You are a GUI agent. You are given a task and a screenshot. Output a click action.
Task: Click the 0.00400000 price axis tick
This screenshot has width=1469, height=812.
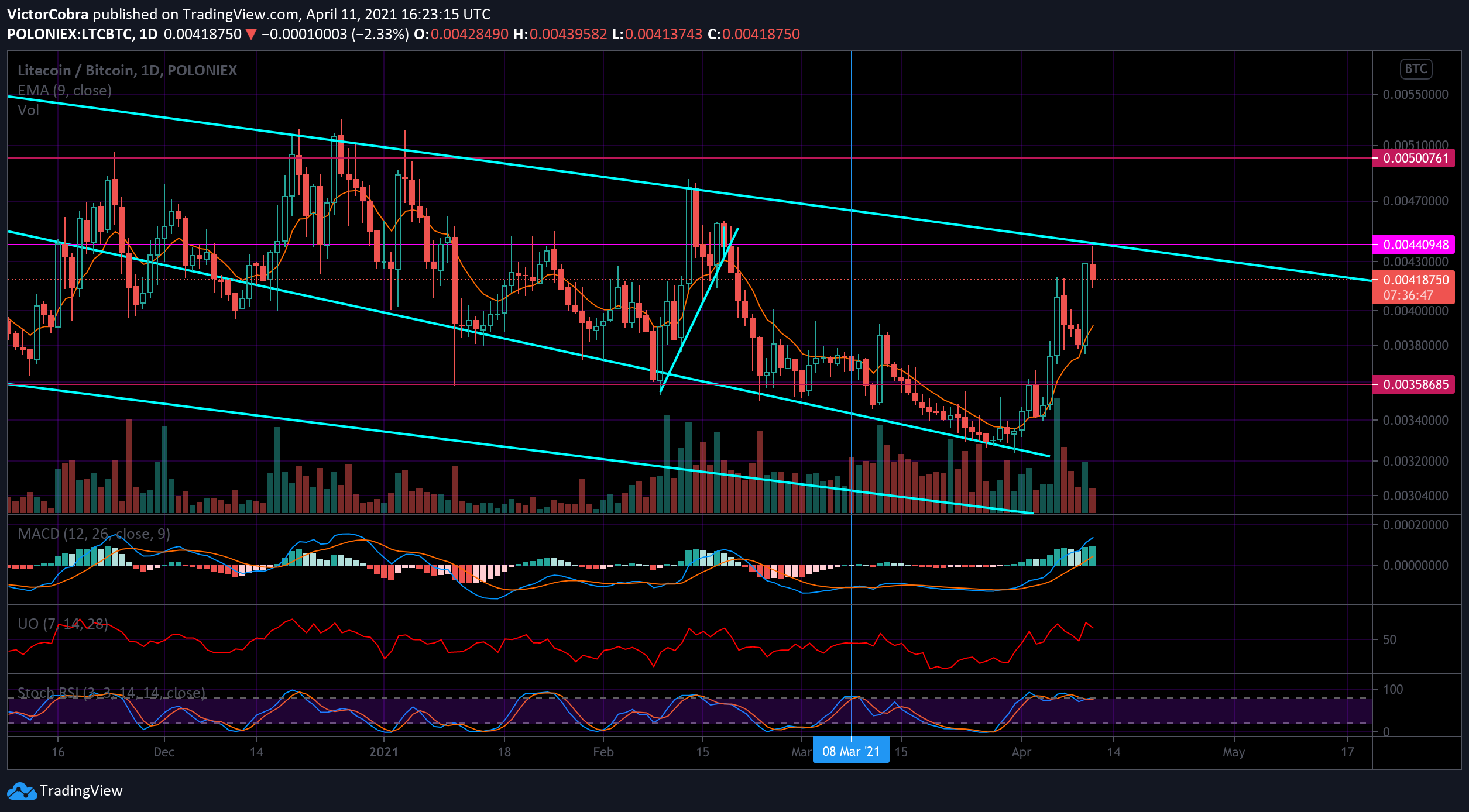point(1415,311)
